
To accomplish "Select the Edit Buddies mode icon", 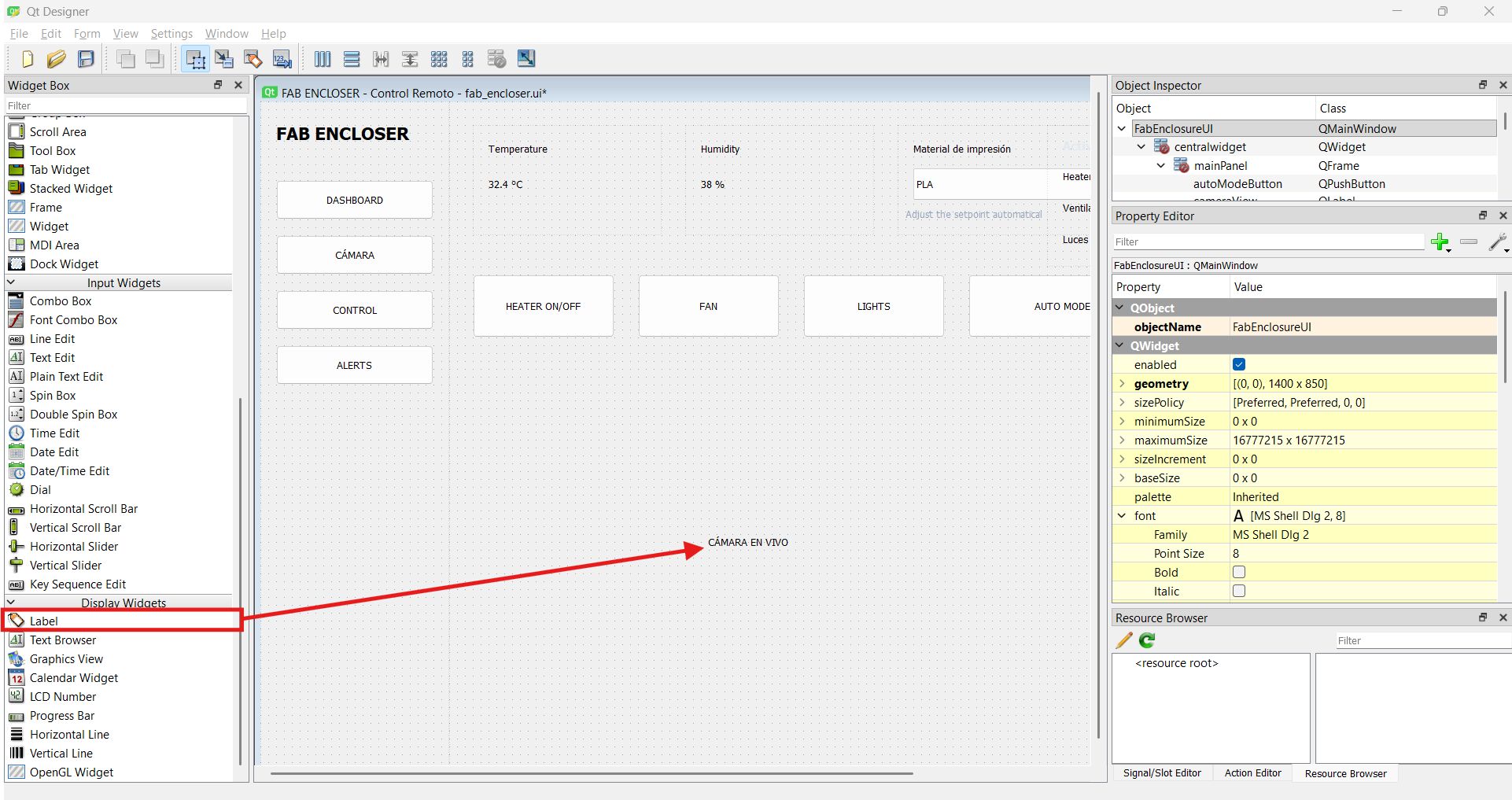I will 253,59.
